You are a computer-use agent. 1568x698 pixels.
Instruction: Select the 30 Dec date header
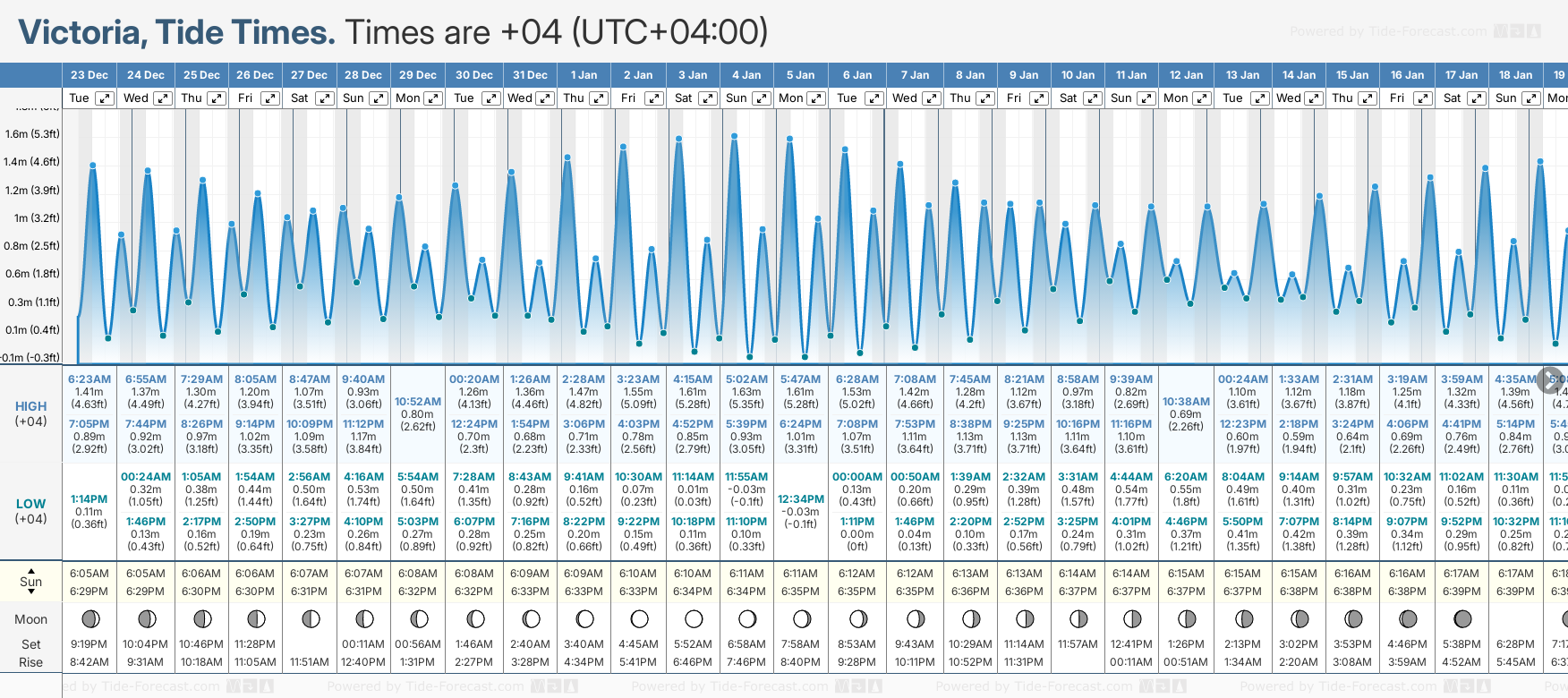474,75
